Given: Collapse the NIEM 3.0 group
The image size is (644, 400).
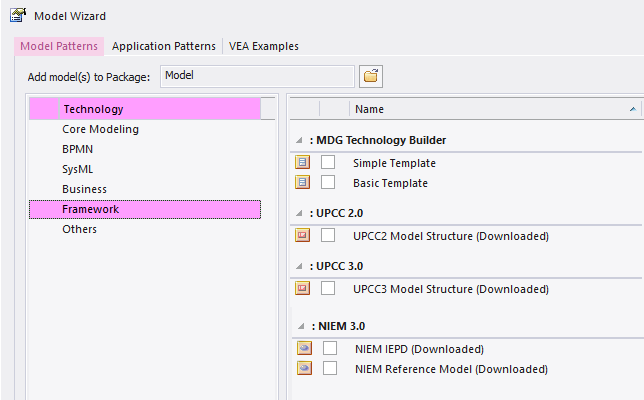Looking at the screenshot, I should pyautogui.click(x=300, y=327).
